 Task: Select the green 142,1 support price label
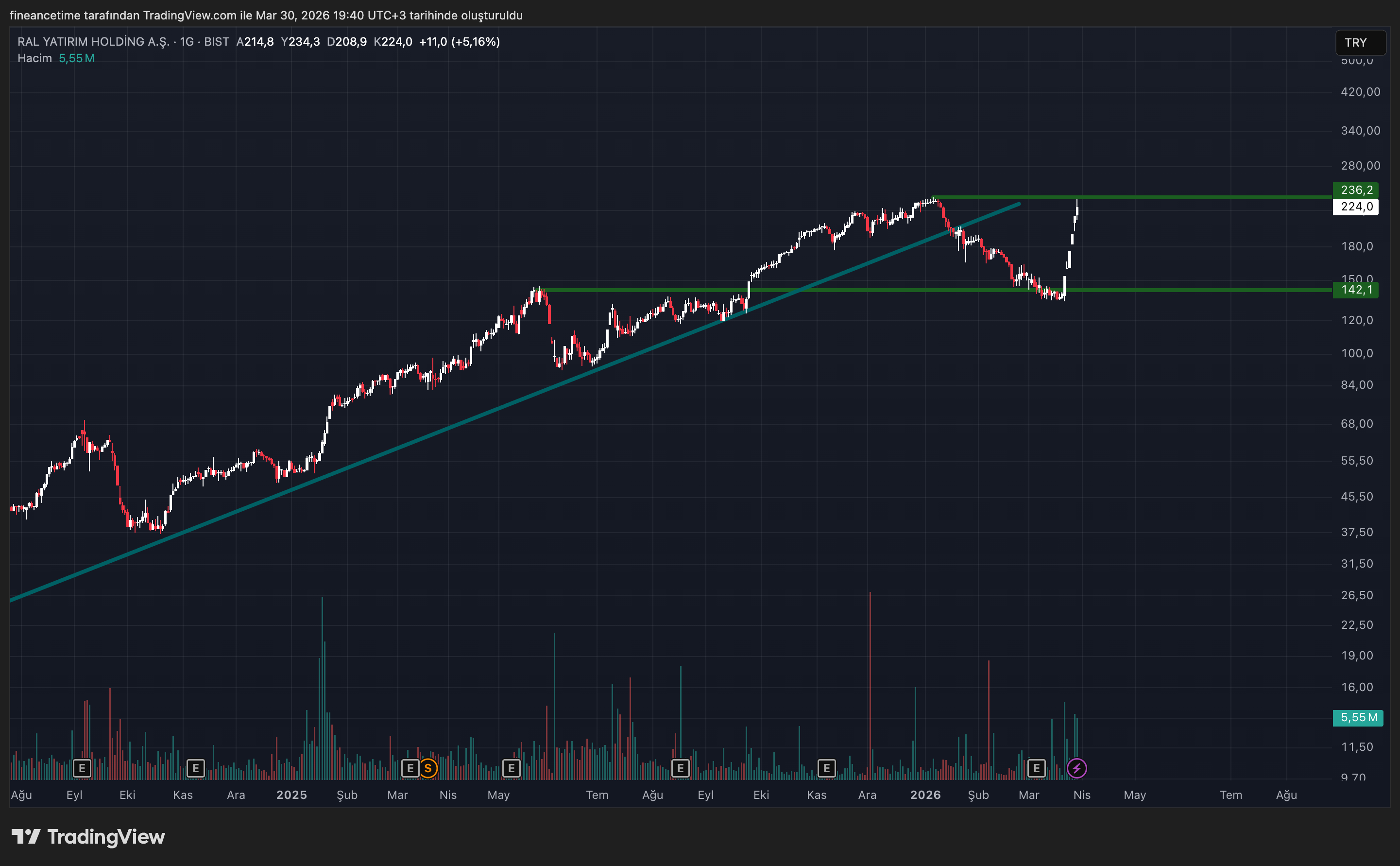(x=1355, y=291)
